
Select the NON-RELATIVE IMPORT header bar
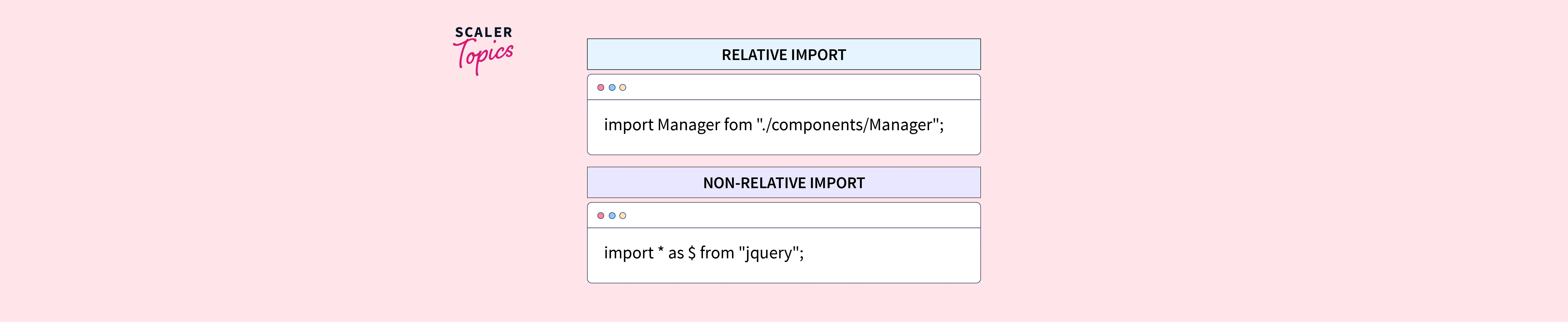tap(783, 183)
